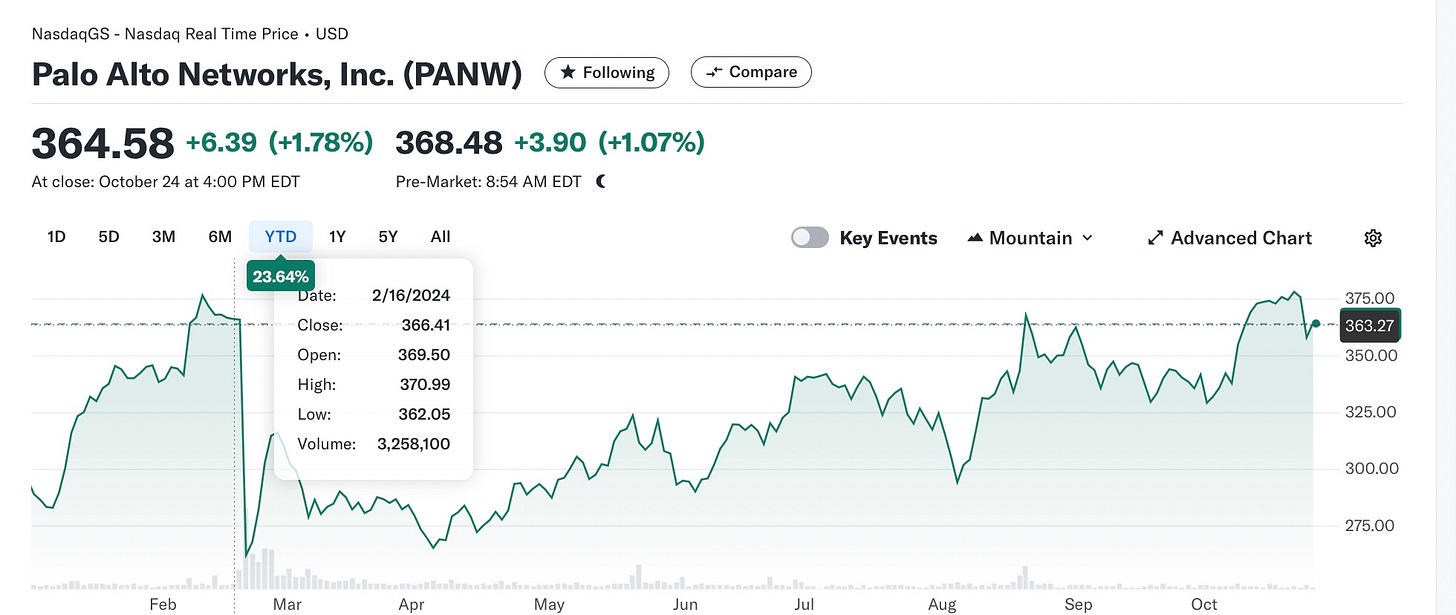Click the tooltip High value 370.99

(x=426, y=384)
